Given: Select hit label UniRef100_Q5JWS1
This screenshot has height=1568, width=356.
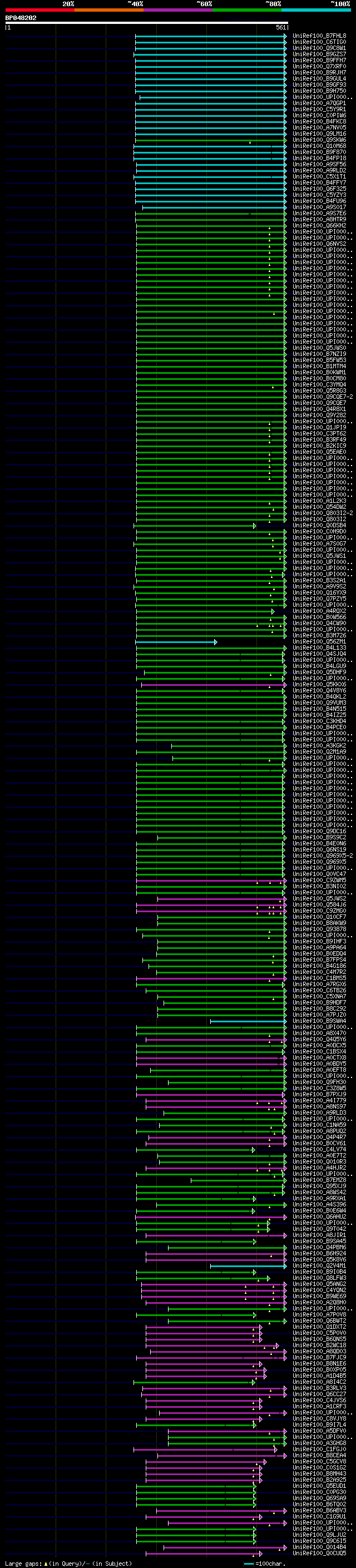Looking at the screenshot, I should tap(319, 556).
